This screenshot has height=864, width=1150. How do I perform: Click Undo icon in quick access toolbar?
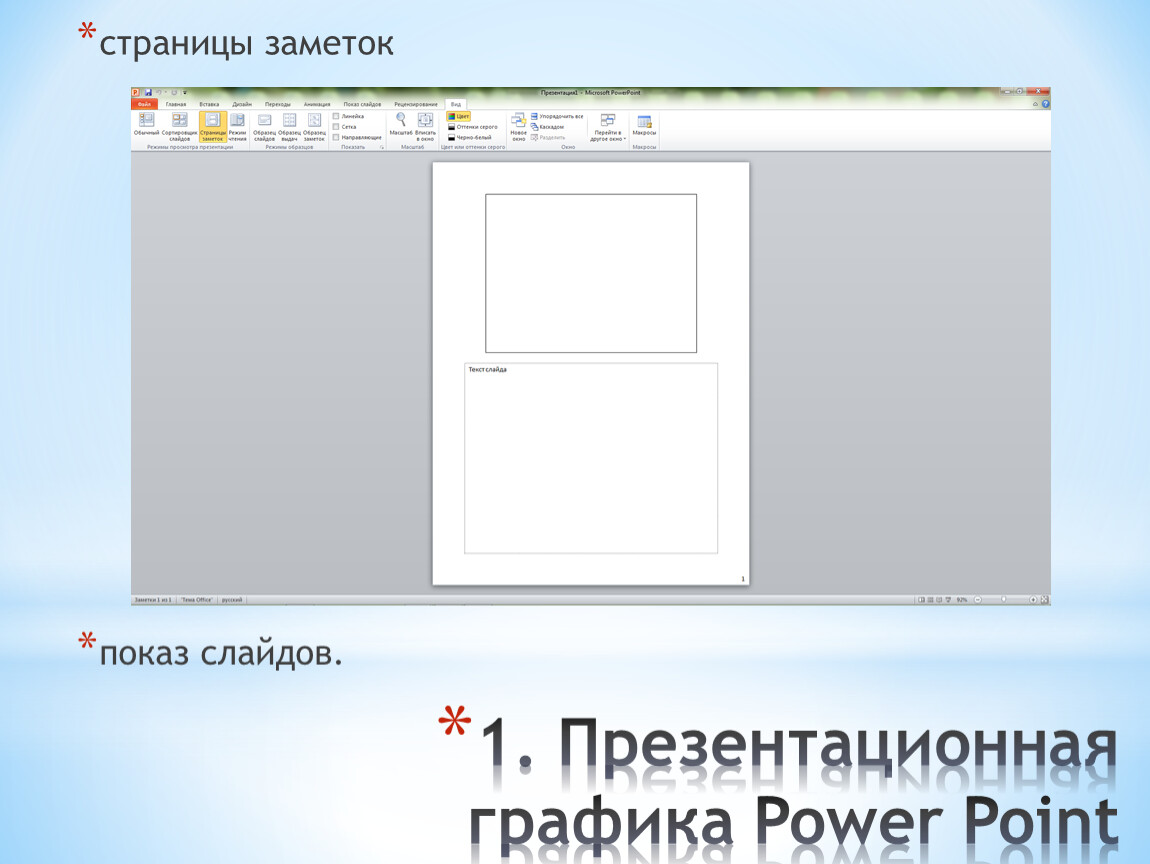pyautogui.click(x=159, y=93)
